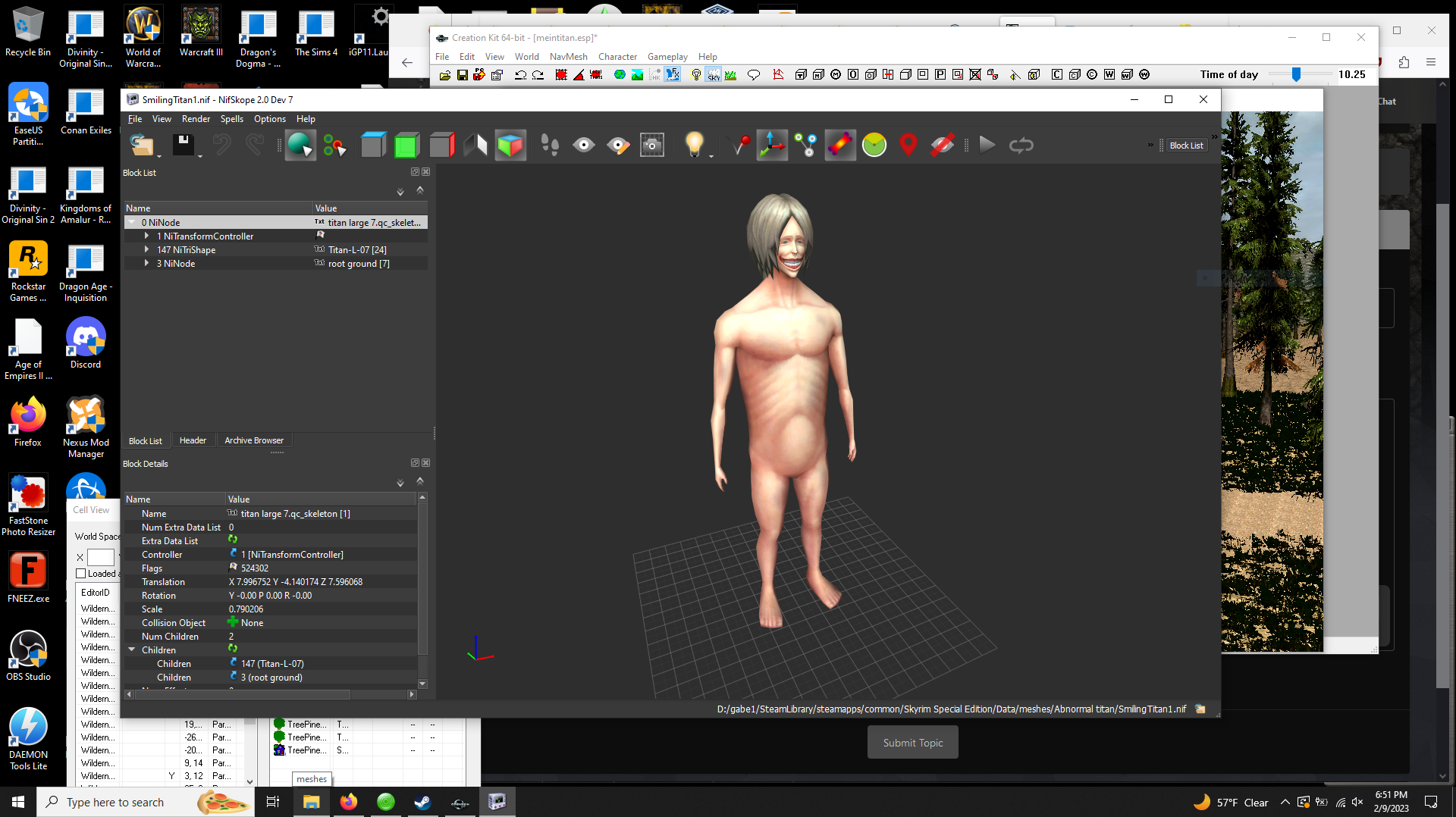Select the NifSkope object picking sphere tool
Viewport: 1456px width, 817px height.
300,145
